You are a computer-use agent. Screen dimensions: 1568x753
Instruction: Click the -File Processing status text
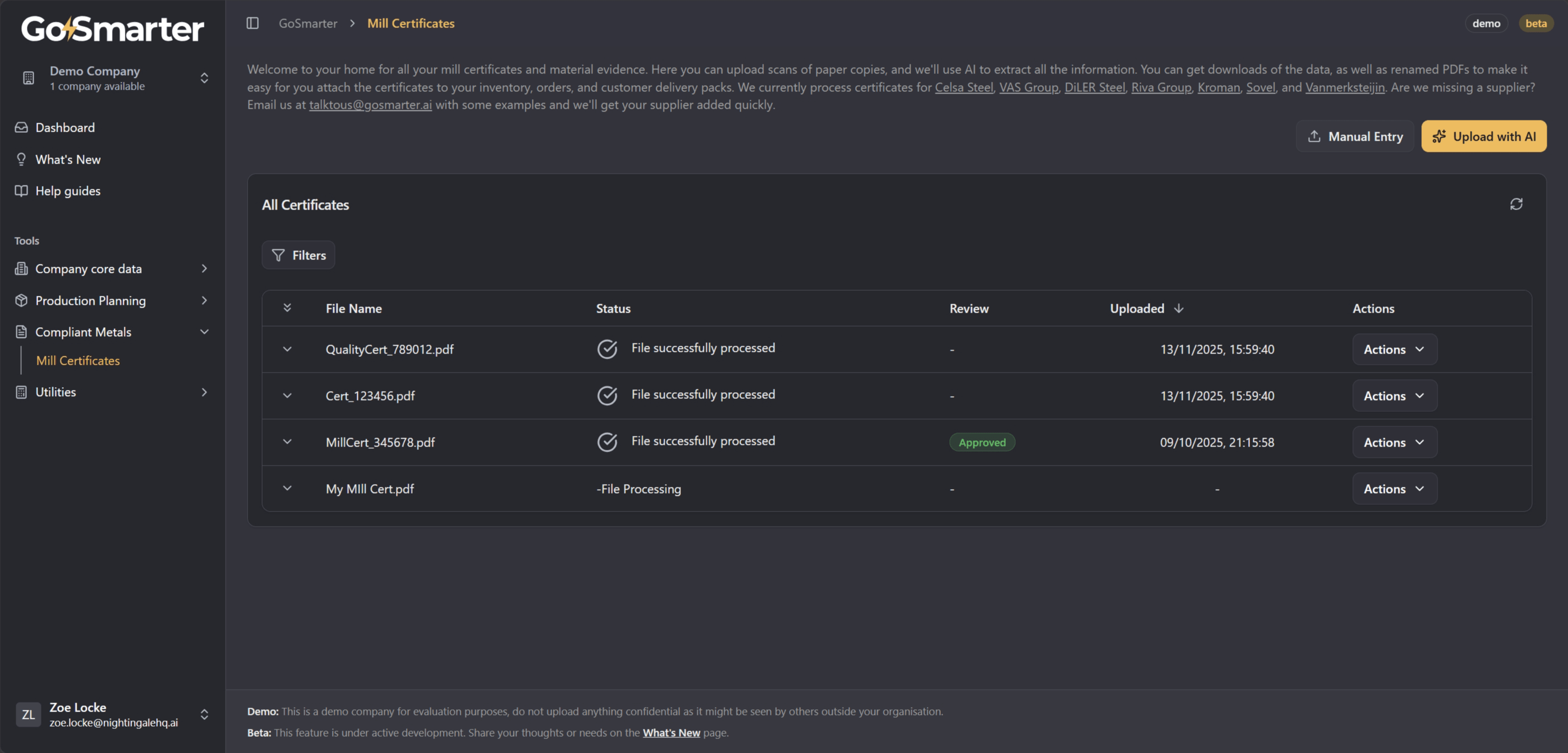pyautogui.click(x=638, y=489)
